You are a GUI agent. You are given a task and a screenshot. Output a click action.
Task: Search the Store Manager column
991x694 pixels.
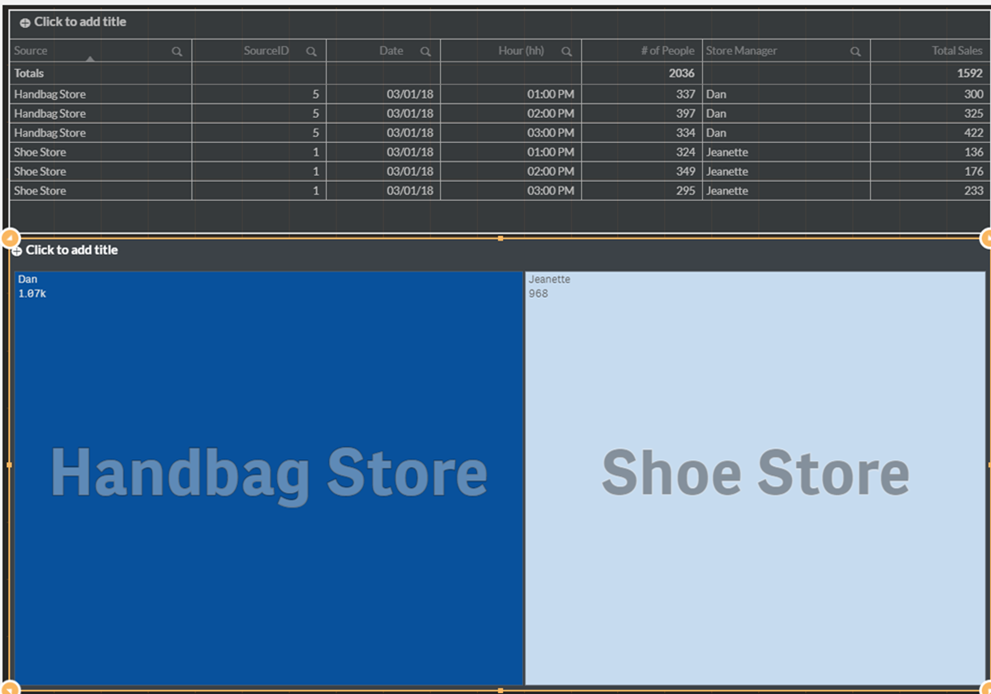pos(855,52)
